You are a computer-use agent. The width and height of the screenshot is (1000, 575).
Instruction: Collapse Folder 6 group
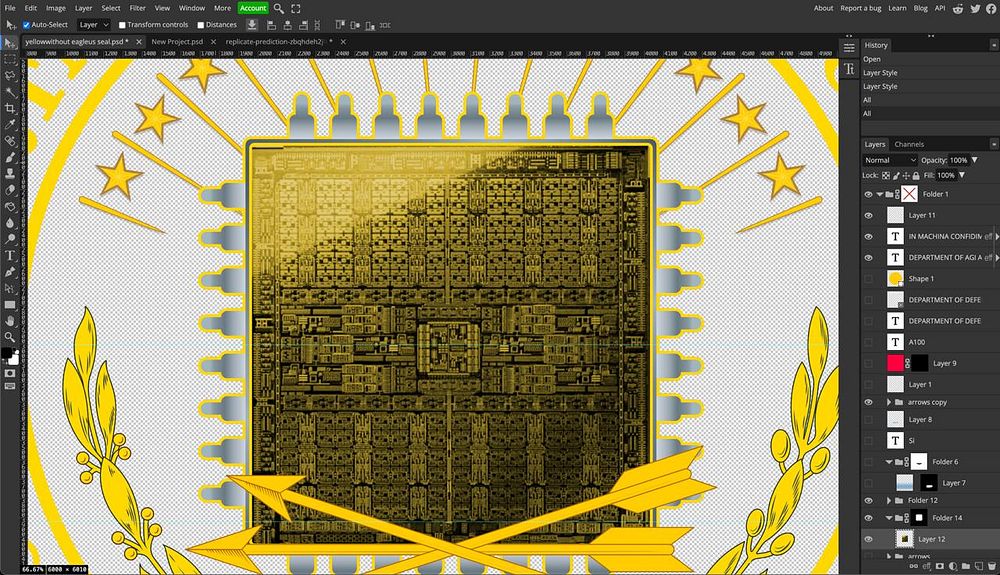889,462
